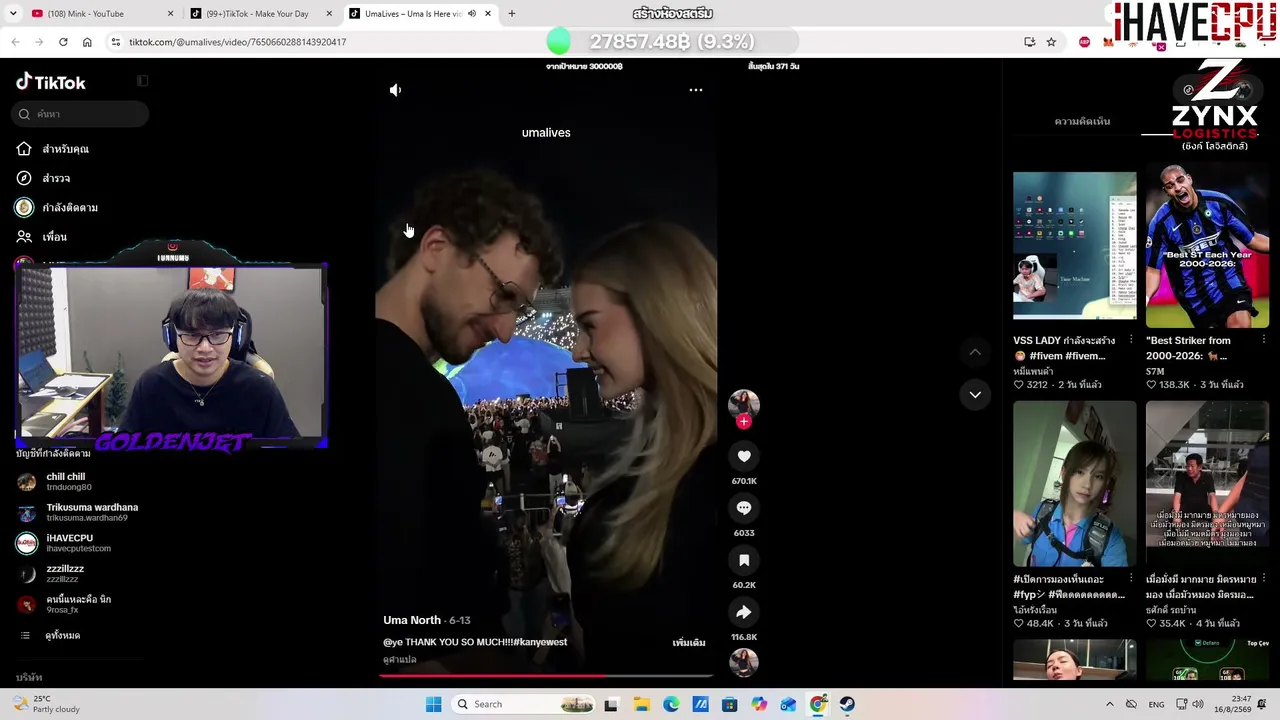Open the Trikusuma wardhana account
Image resolution: width=1280 pixels, height=720 pixels.
coord(78,512)
